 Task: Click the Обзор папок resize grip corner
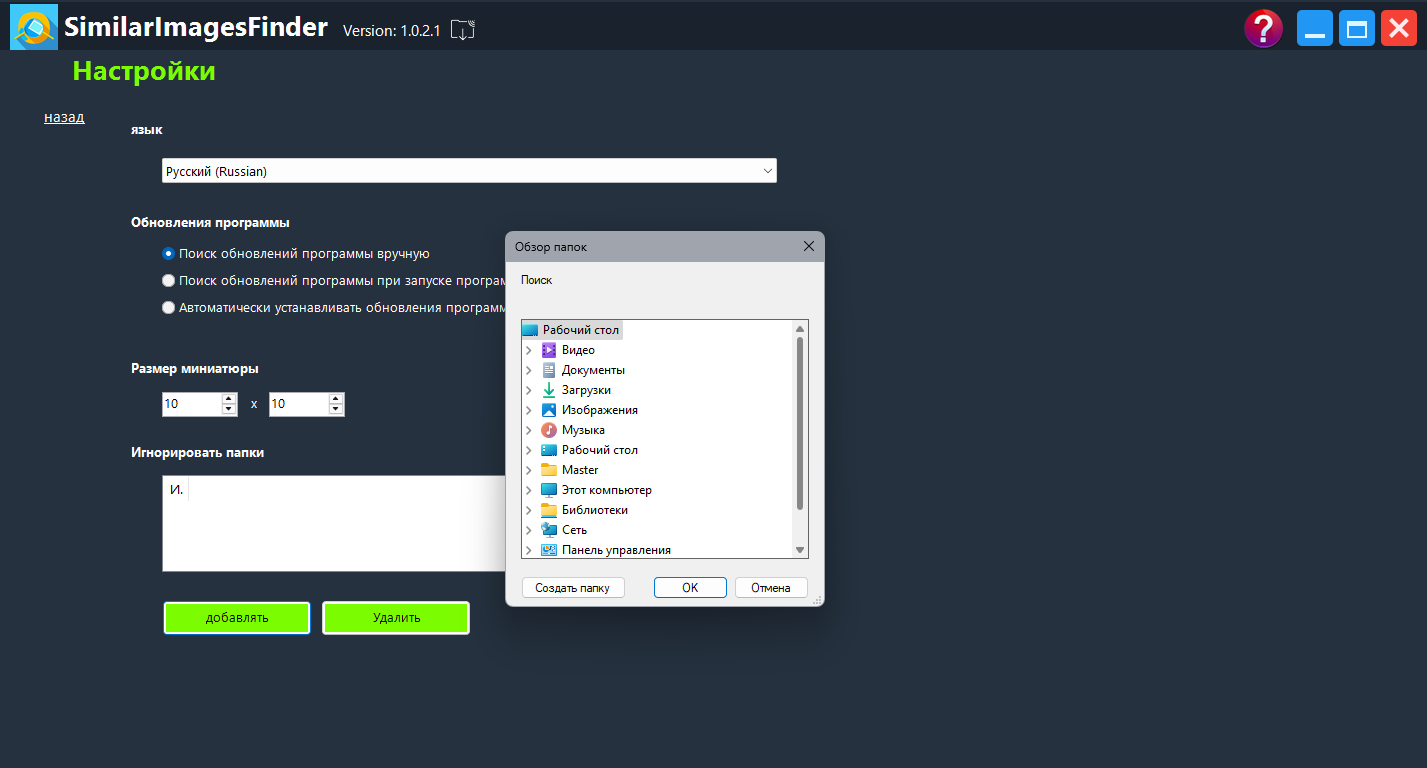coord(817,600)
